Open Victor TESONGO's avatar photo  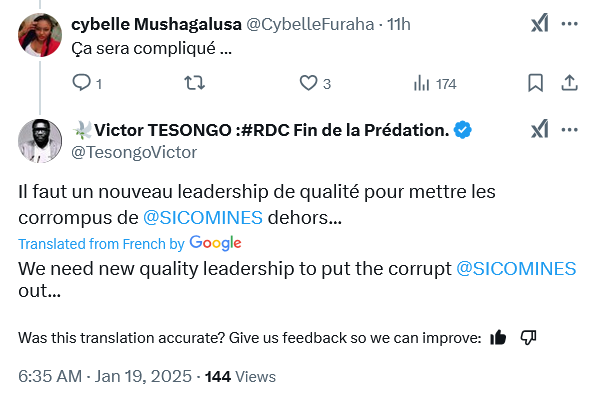tap(40, 141)
